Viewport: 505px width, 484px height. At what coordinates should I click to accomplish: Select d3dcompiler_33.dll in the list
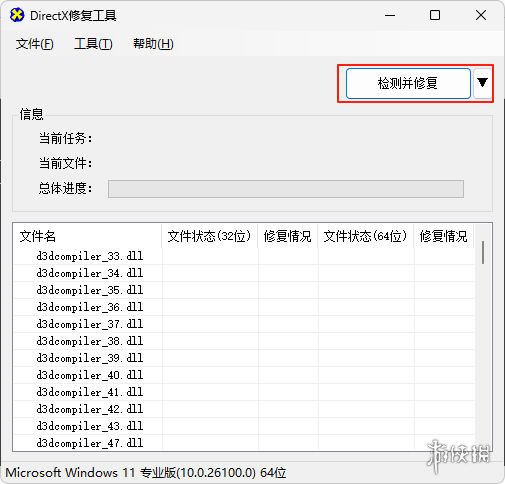click(244, 256)
